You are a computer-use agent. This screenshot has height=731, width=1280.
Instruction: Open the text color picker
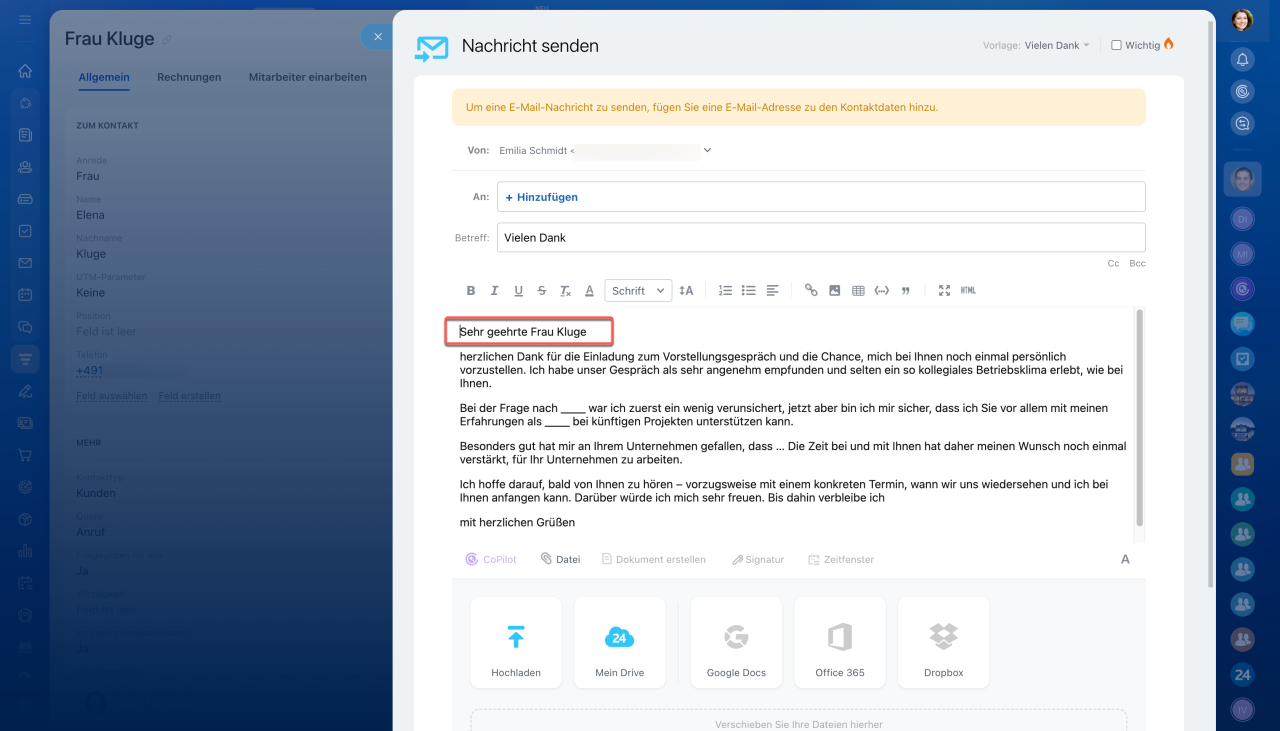[x=590, y=291]
